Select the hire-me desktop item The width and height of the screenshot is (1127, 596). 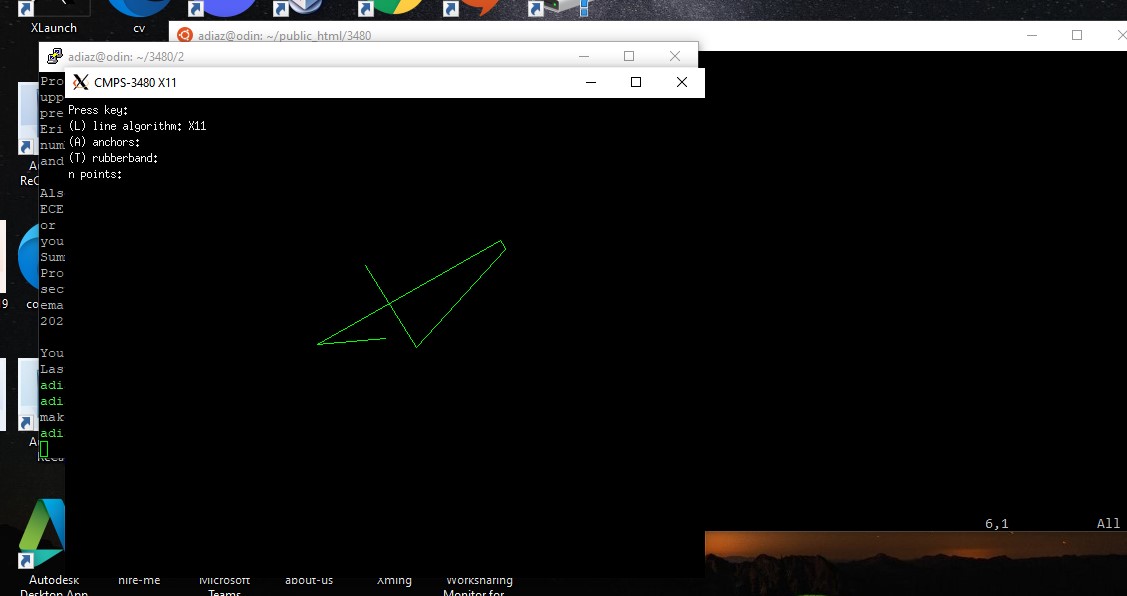139,580
